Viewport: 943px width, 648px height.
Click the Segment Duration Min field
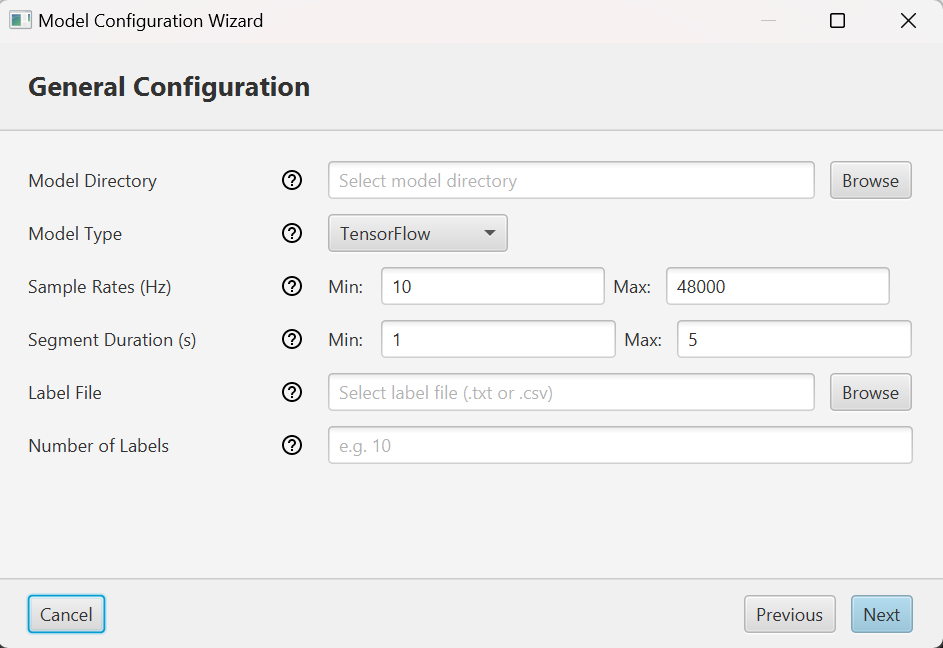[498, 340]
